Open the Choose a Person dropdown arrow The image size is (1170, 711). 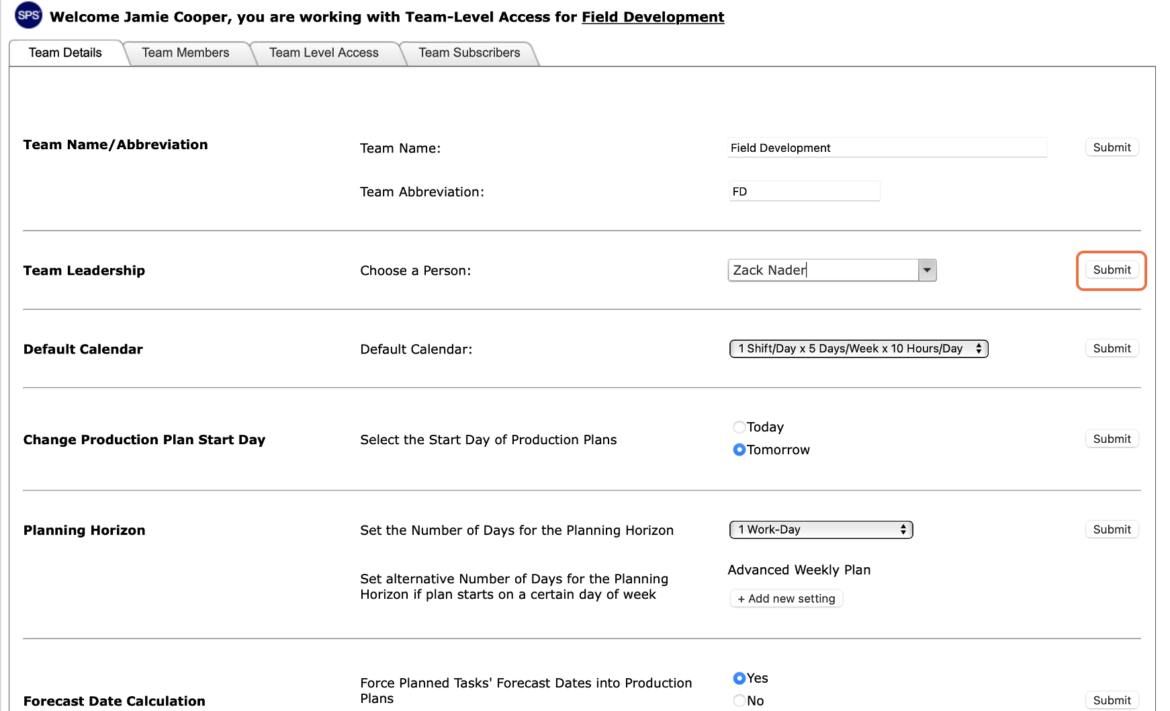click(927, 270)
